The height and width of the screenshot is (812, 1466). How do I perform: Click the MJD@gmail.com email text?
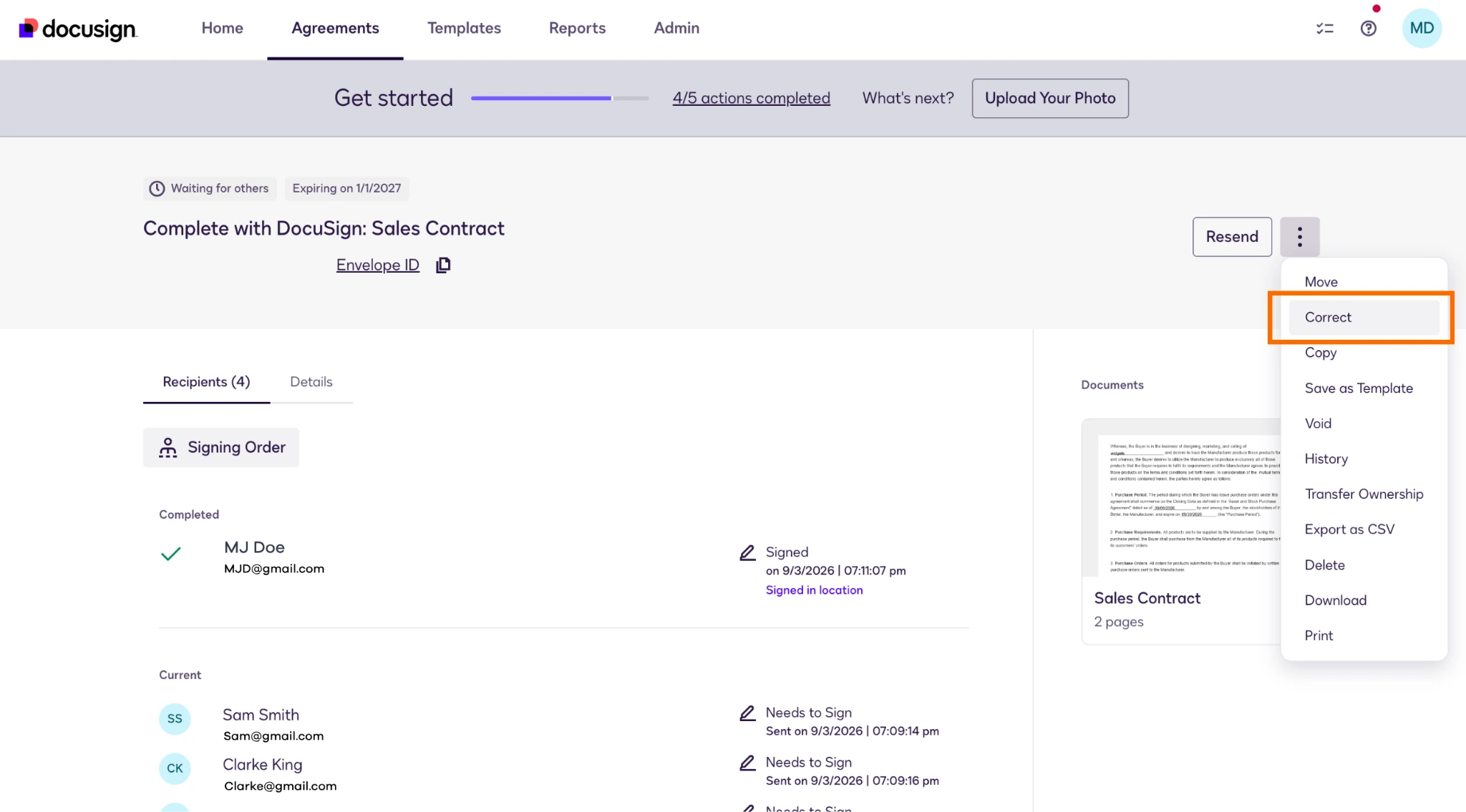[x=274, y=569]
